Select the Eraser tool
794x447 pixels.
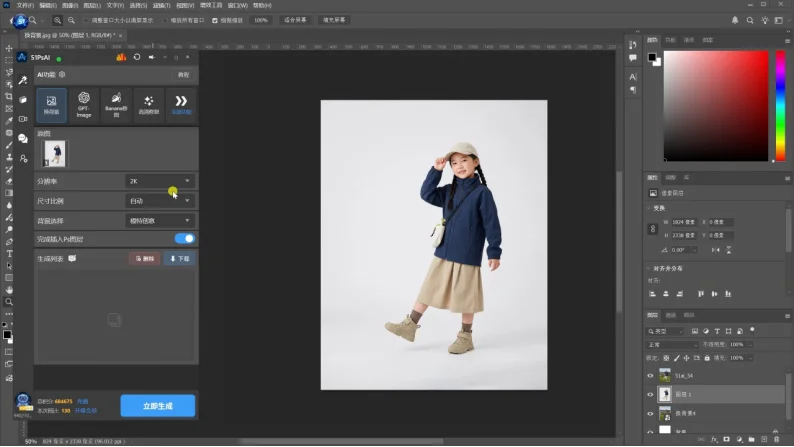(x=9, y=181)
